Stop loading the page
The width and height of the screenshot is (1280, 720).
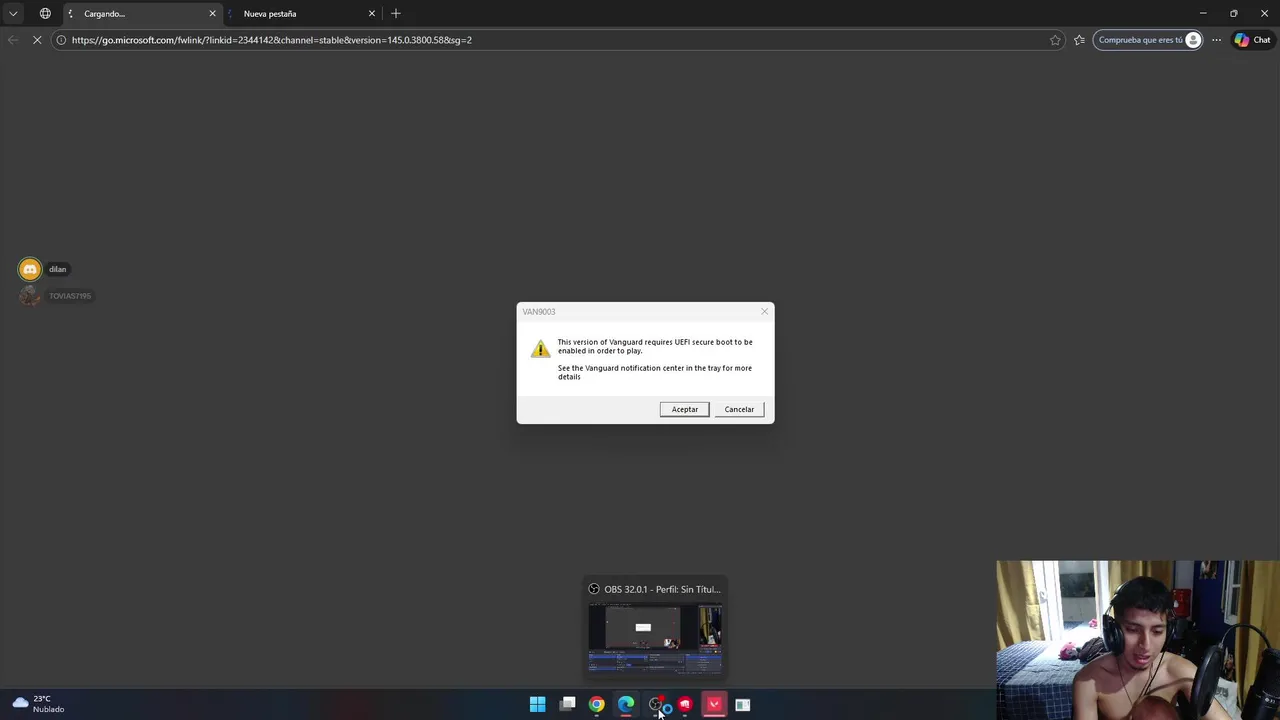pos(37,40)
